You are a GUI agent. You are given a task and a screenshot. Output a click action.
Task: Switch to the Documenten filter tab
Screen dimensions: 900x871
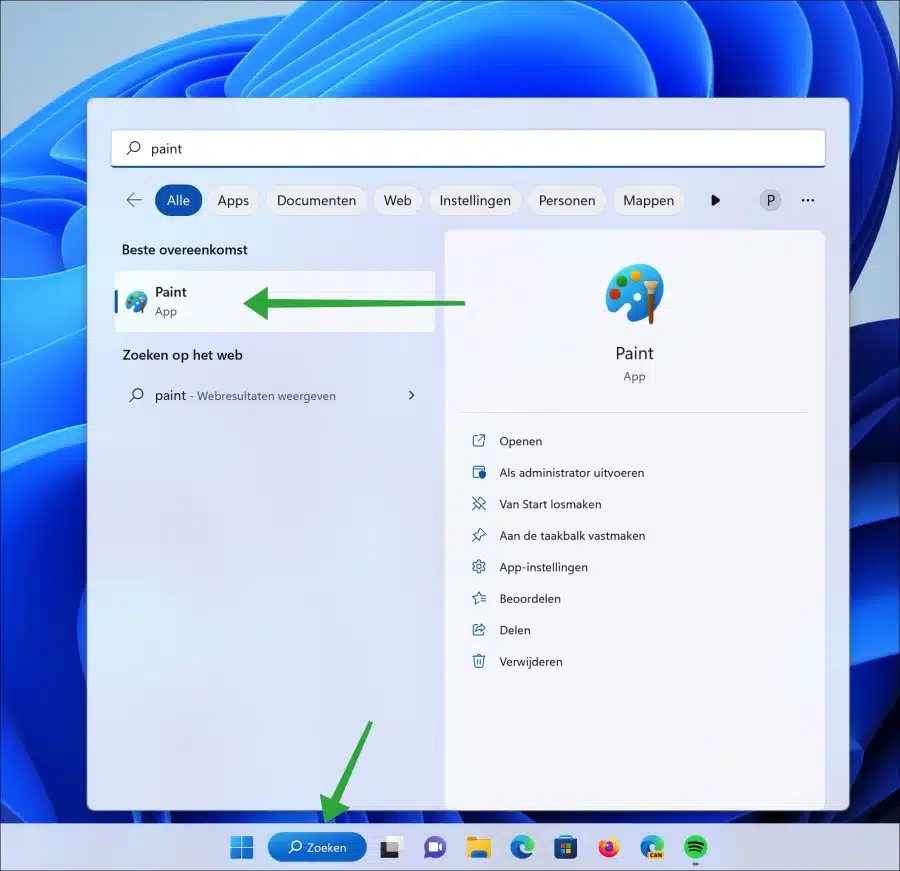click(316, 200)
